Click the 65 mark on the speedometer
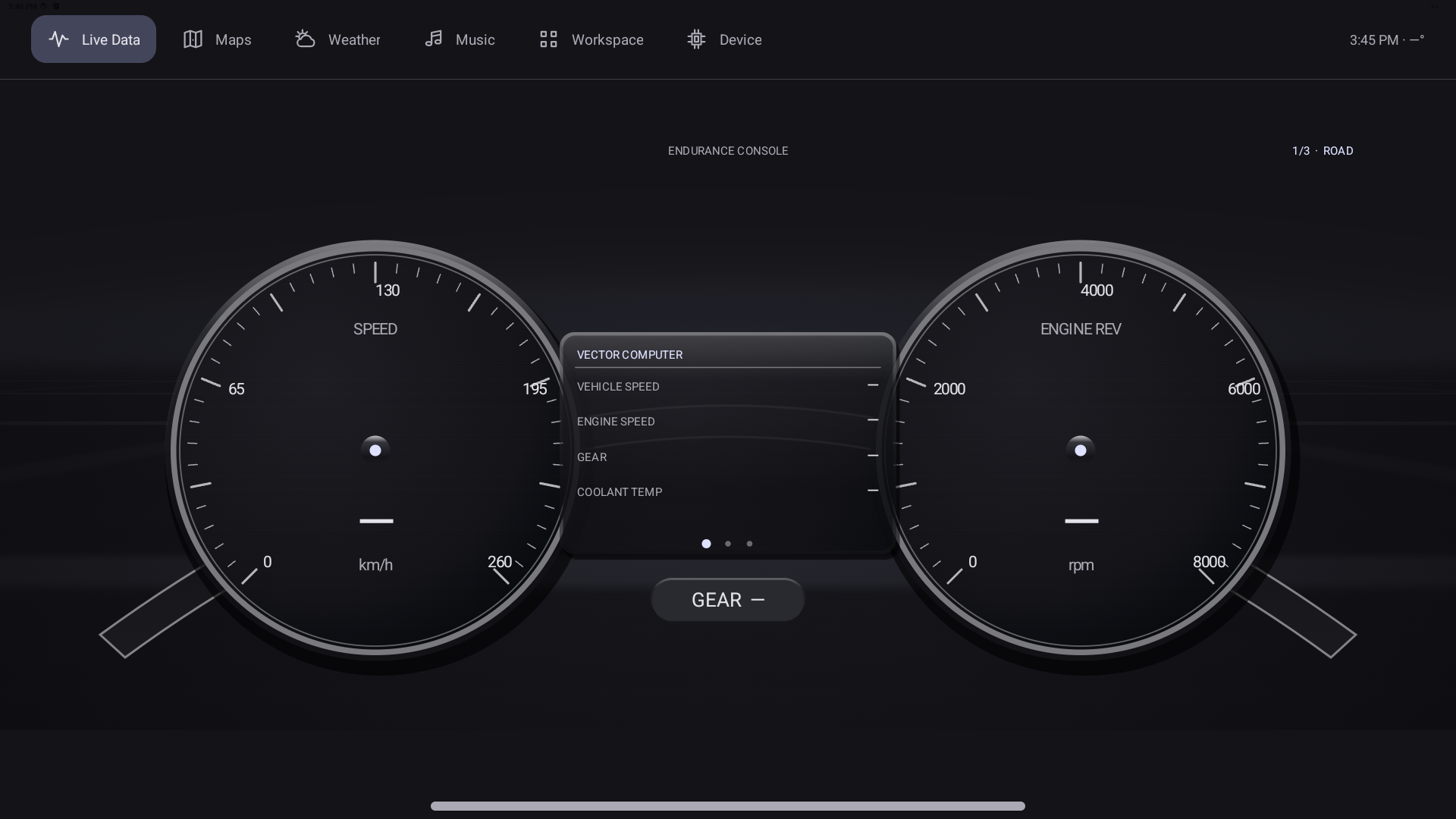This screenshot has width=1456, height=819. pyautogui.click(x=237, y=389)
